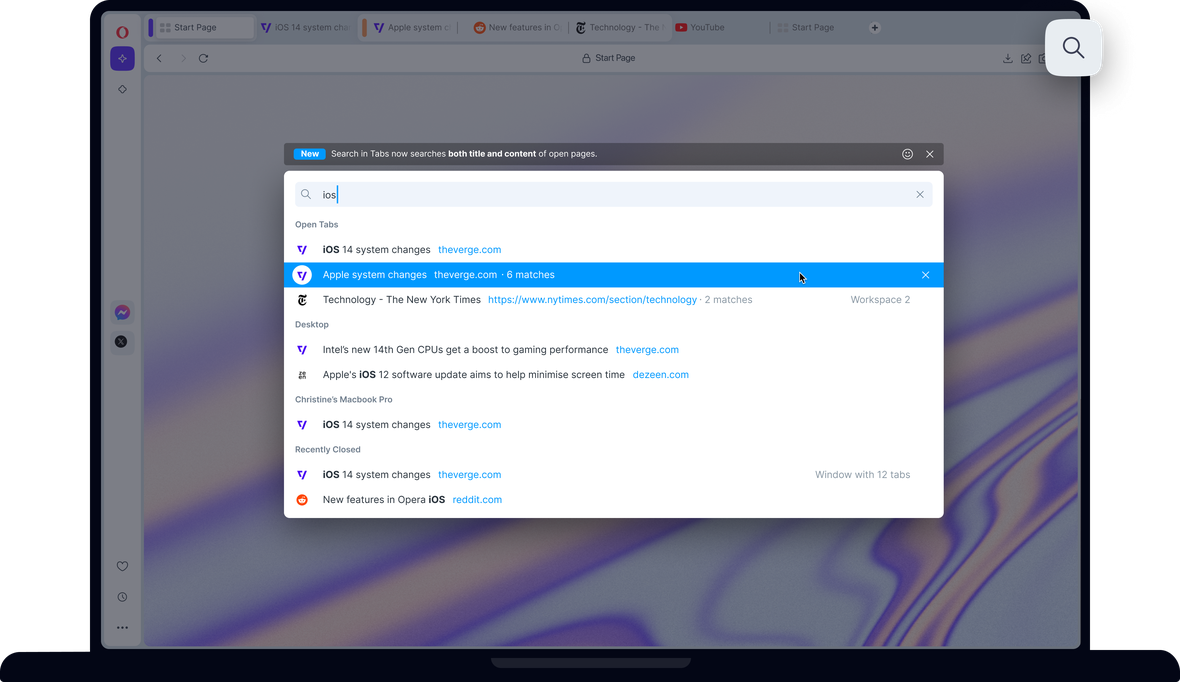The height and width of the screenshot is (682, 1180).
Task: Select iOS 14 result under Recently Closed
Action: coord(613,474)
